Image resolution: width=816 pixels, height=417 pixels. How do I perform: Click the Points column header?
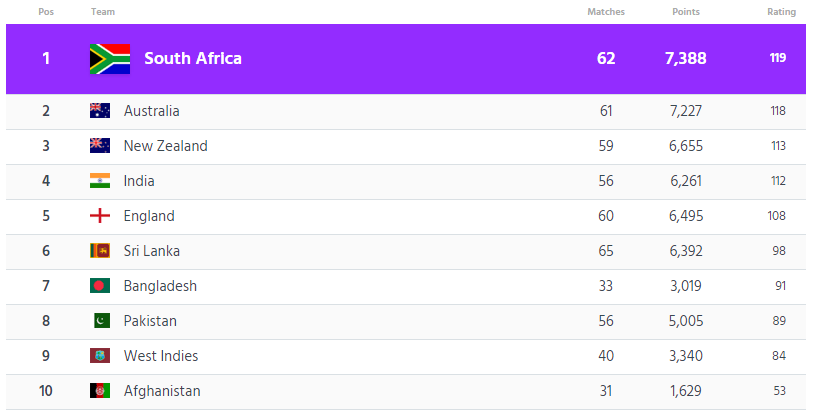(x=686, y=12)
